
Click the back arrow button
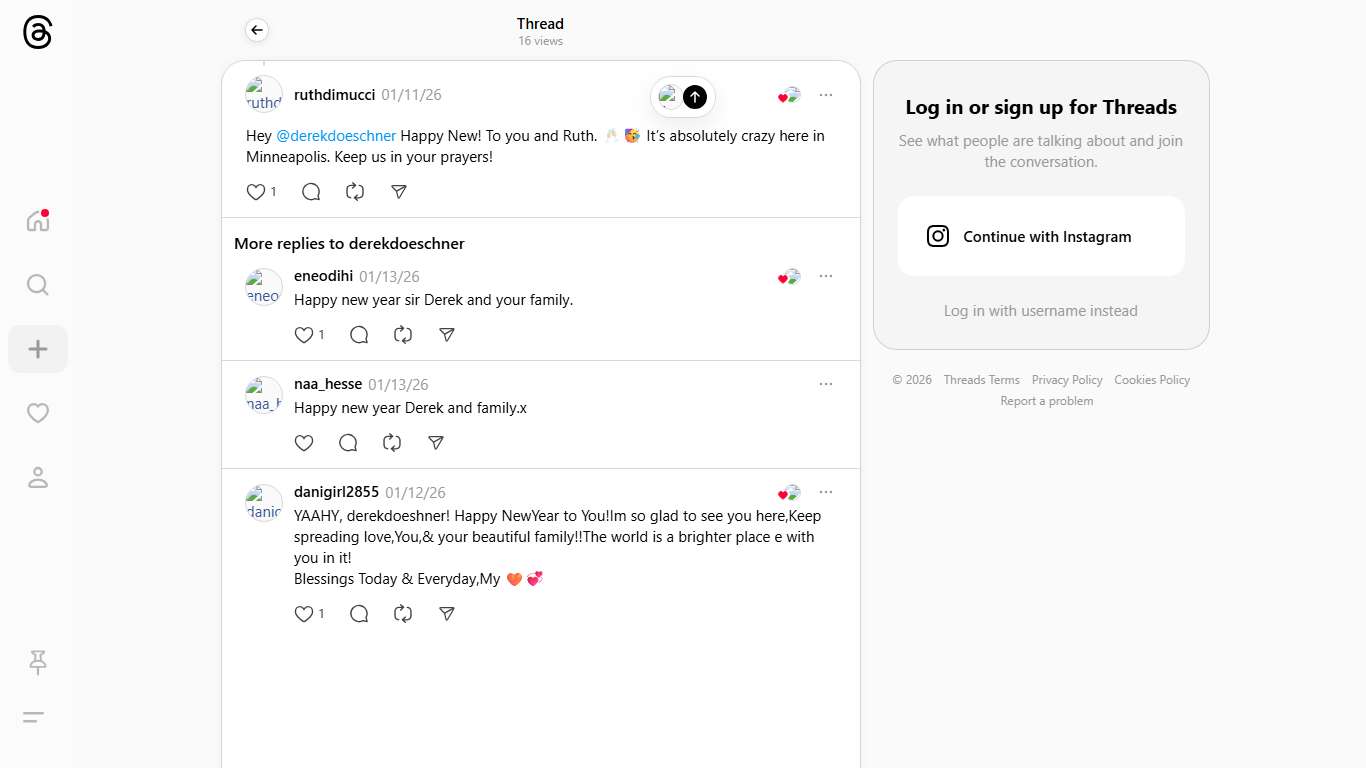[x=257, y=30]
